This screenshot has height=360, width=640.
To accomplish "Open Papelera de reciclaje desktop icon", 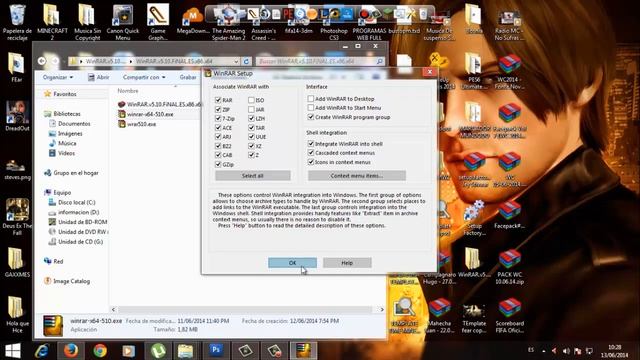I will click(x=17, y=22).
